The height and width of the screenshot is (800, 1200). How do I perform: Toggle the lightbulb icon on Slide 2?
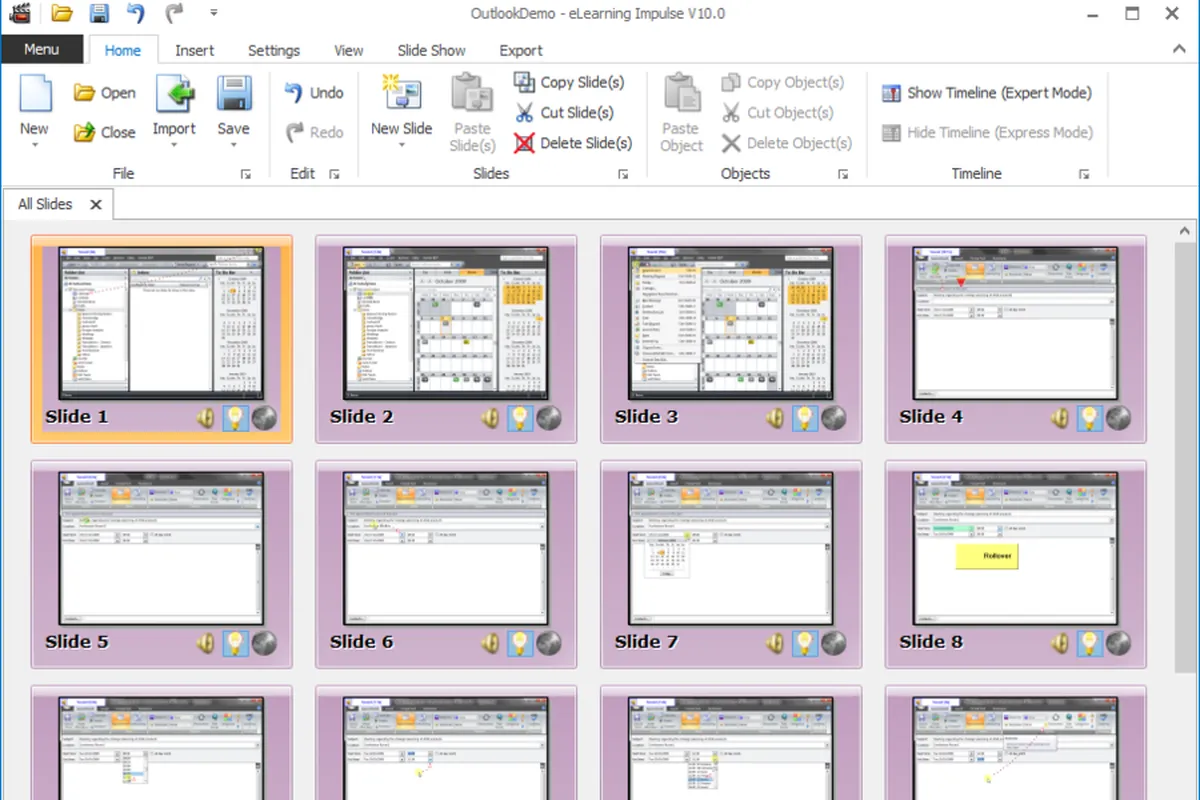pos(520,418)
